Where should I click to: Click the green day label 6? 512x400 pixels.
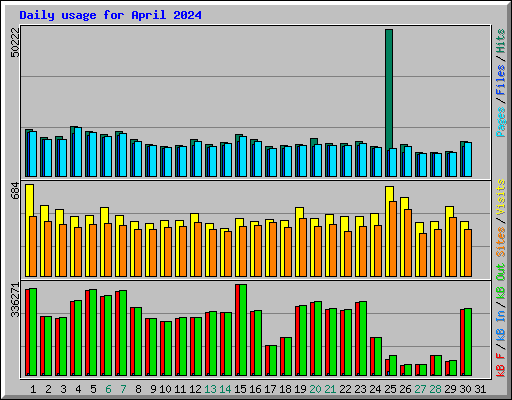pyautogui.click(x=108, y=389)
